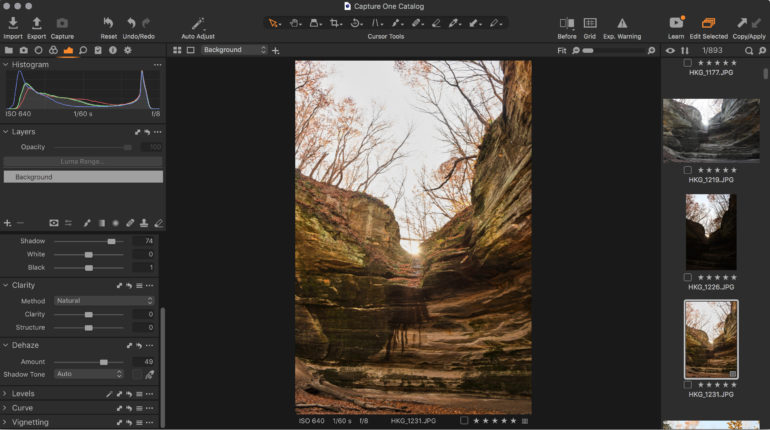This screenshot has width=770, height=430.
Task: Open the Shadow Tone Auto dropdown
Action: [89, 374]
